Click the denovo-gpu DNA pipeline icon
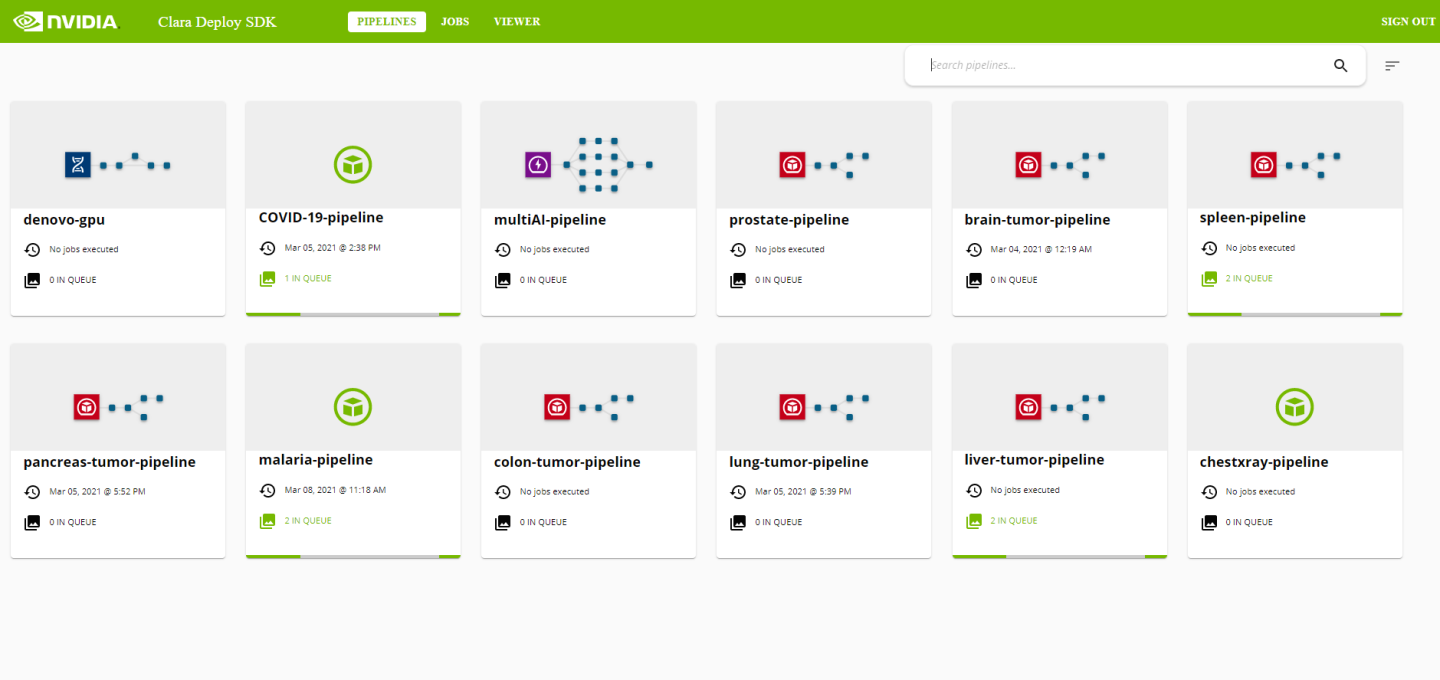 point(78,164)
